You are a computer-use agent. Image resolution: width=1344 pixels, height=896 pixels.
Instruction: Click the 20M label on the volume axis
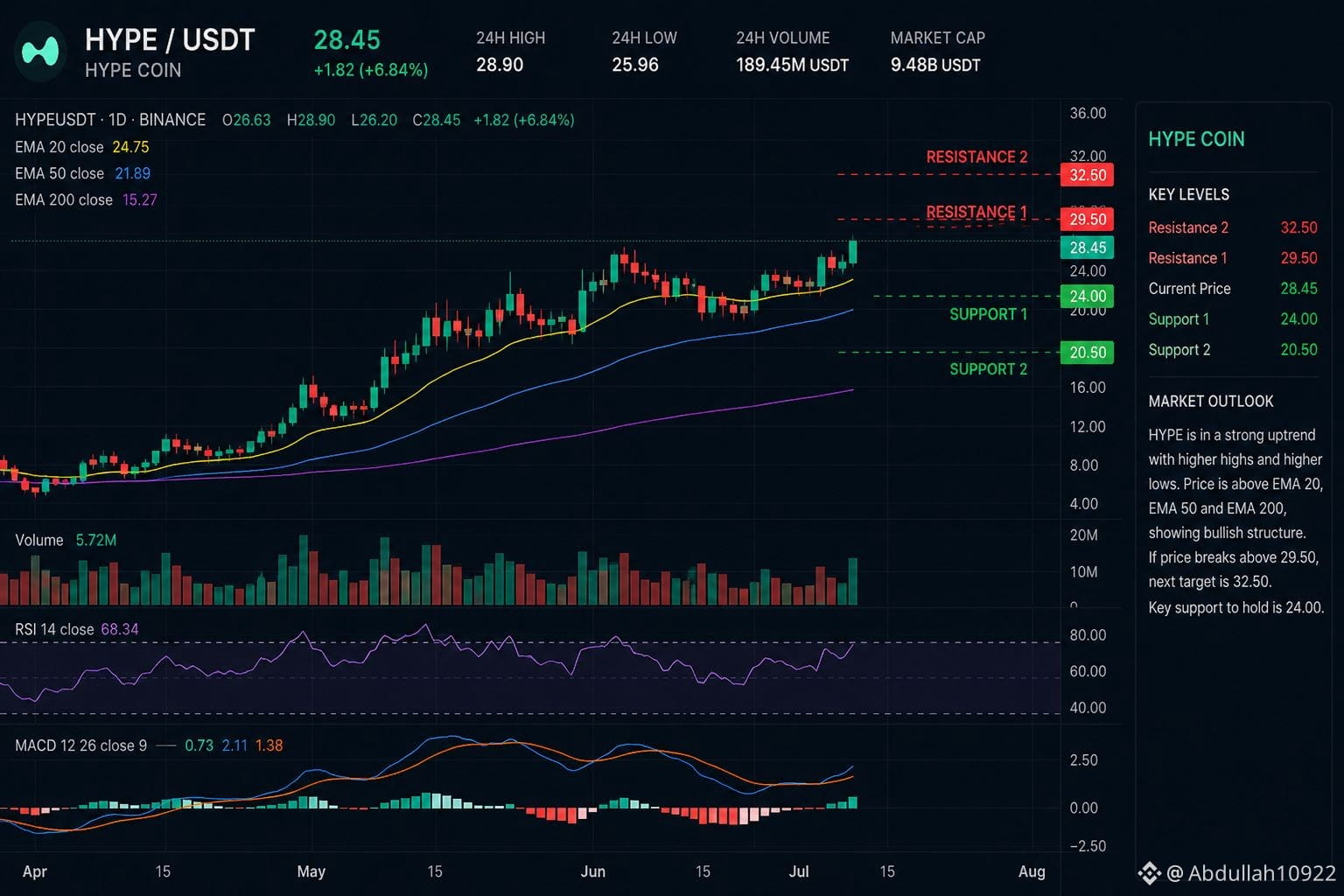[1083, 535]
